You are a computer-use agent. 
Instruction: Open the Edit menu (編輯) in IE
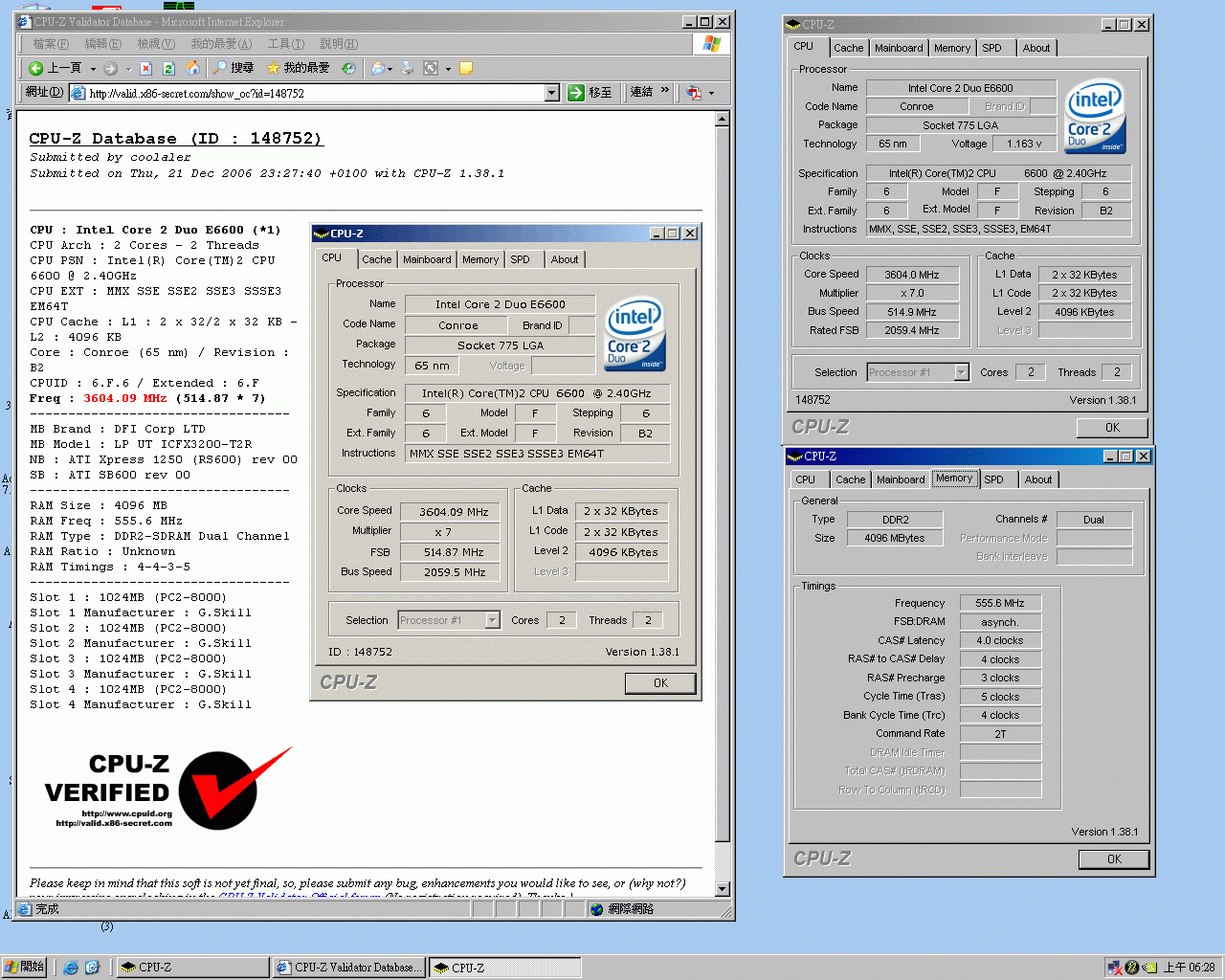pos(103,44)
